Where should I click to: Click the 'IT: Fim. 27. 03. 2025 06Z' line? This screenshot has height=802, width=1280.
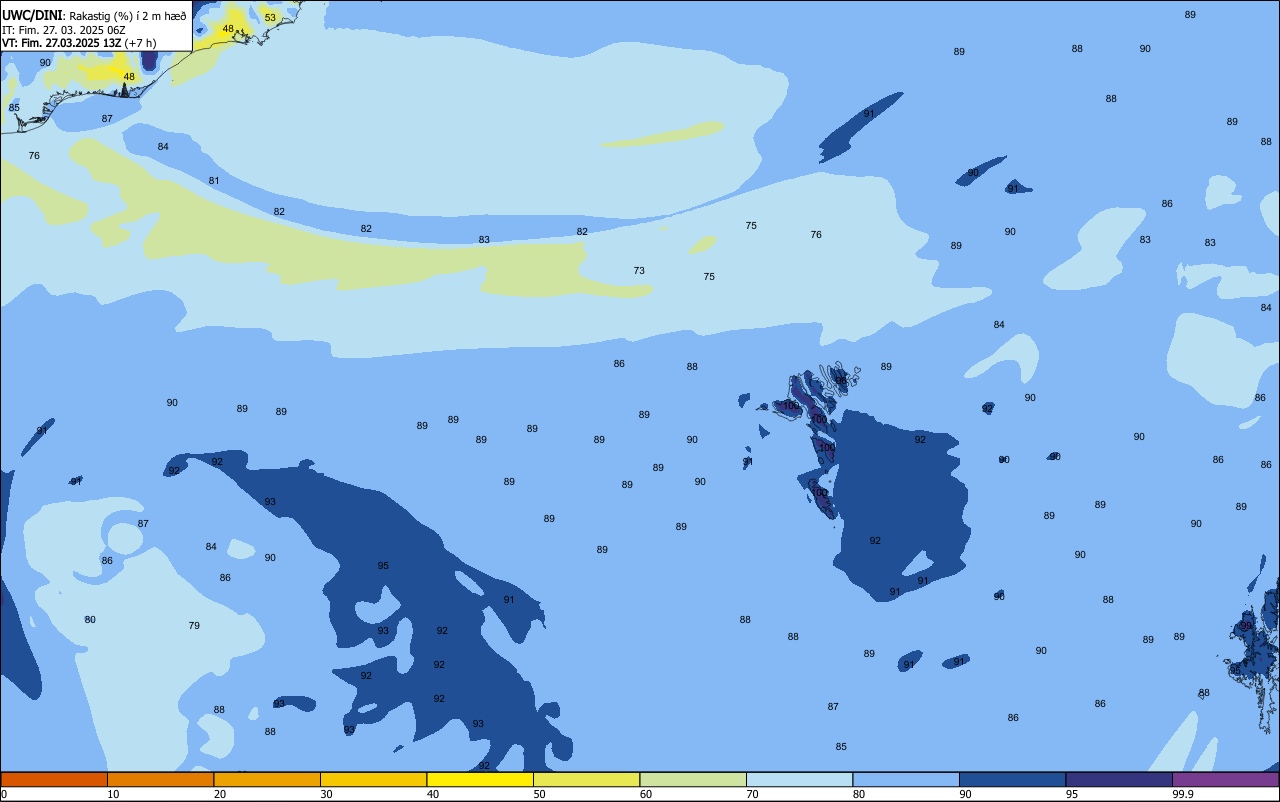coord(63,30)
